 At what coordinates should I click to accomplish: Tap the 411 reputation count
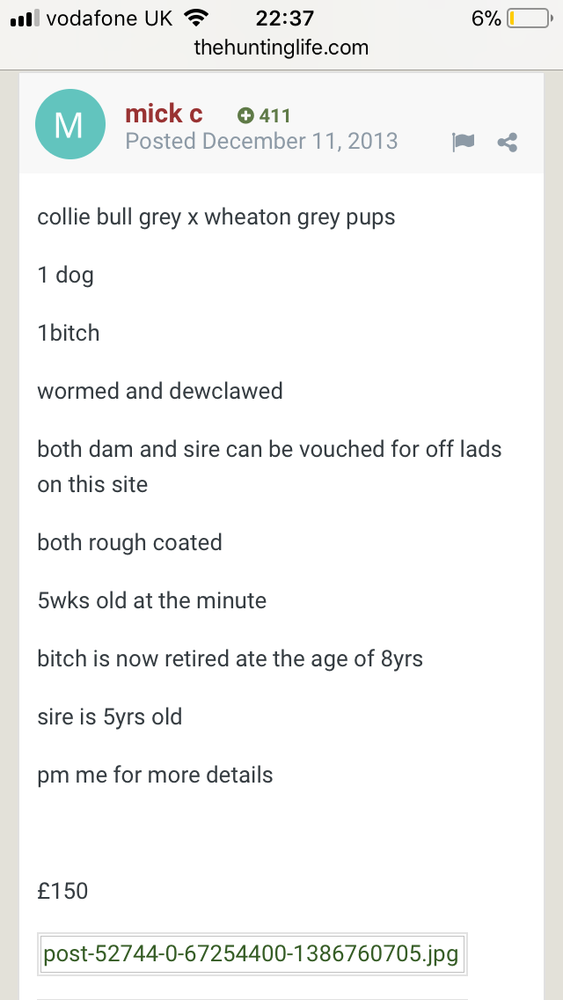coord(275,115)
